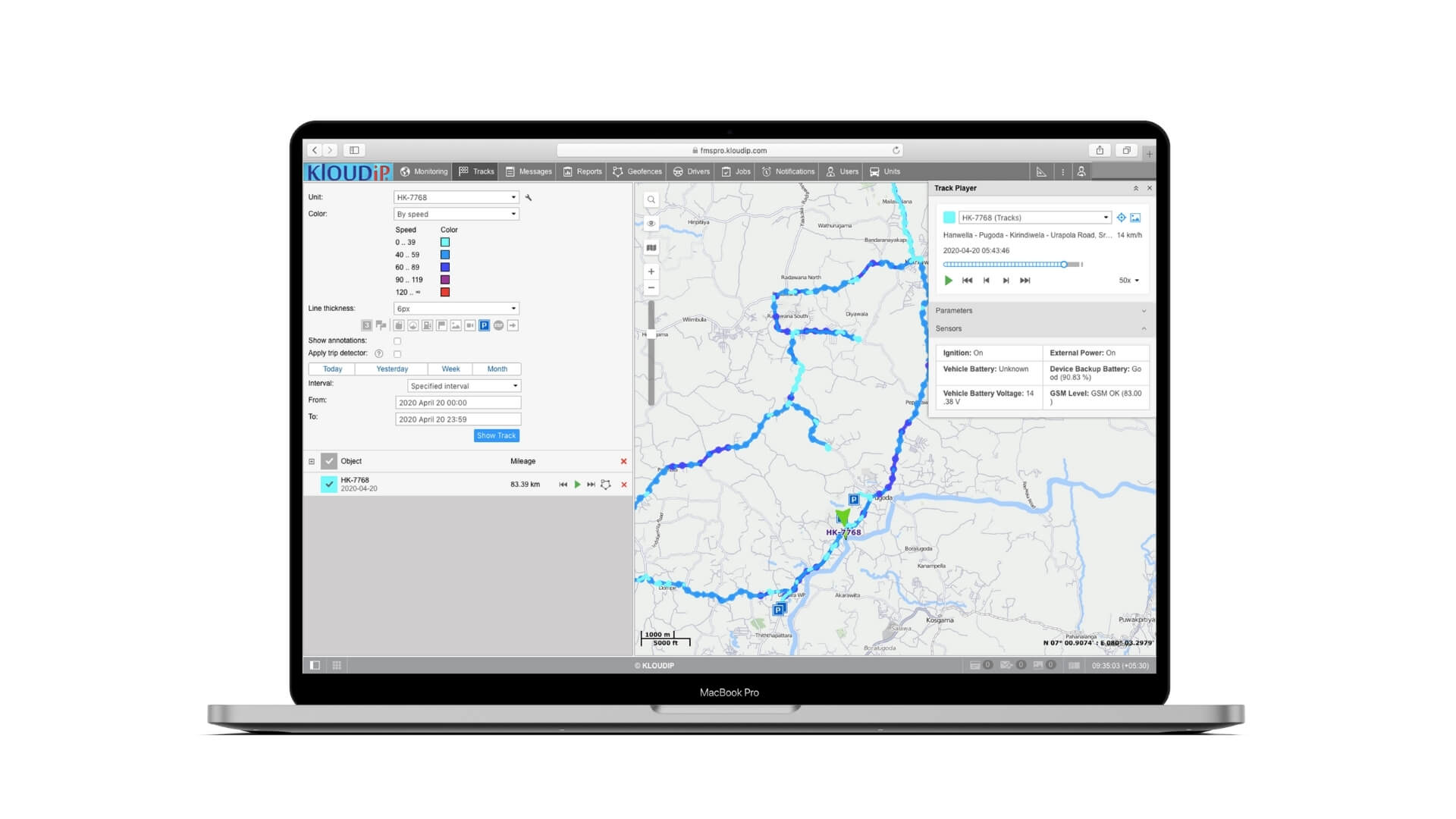Open the Specified interval dropdown
Viewport: 1456px width, 819px height.
pyautogui.click(x=464, y=386)
